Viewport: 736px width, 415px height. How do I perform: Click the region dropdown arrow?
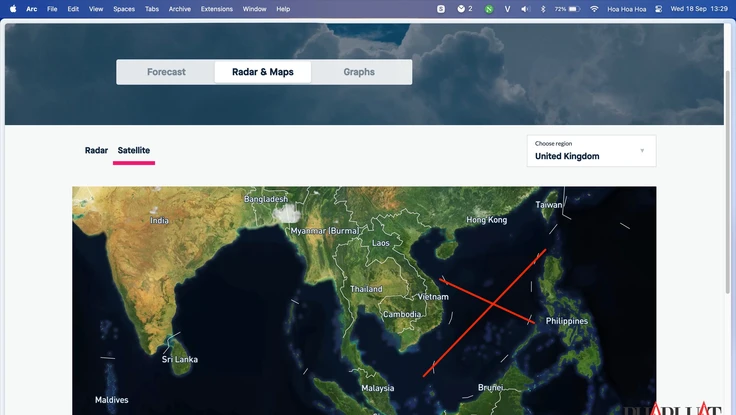point(642,151)
